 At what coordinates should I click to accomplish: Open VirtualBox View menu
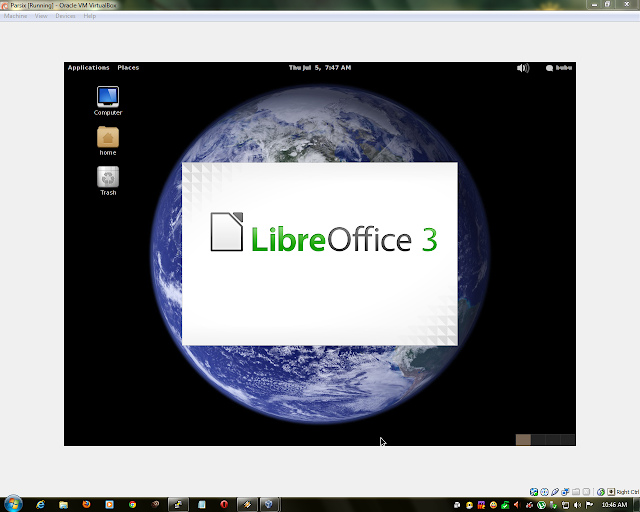pos(41,16)
